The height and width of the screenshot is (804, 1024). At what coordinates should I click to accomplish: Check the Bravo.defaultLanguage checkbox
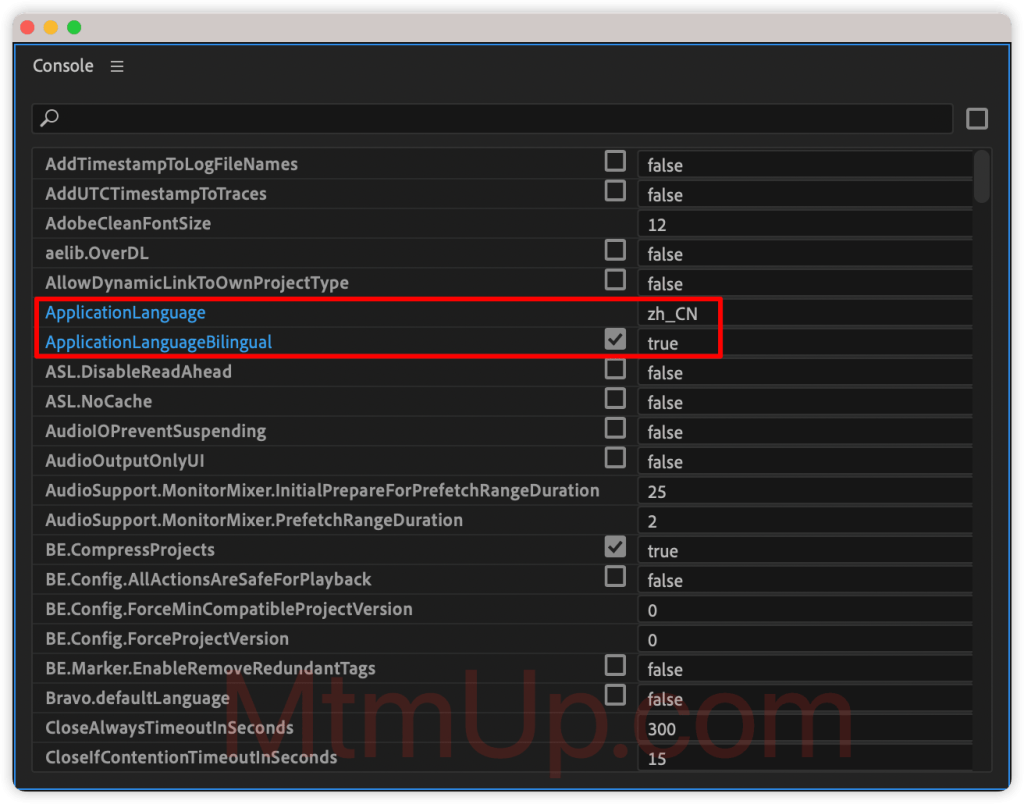click(615, 695)
